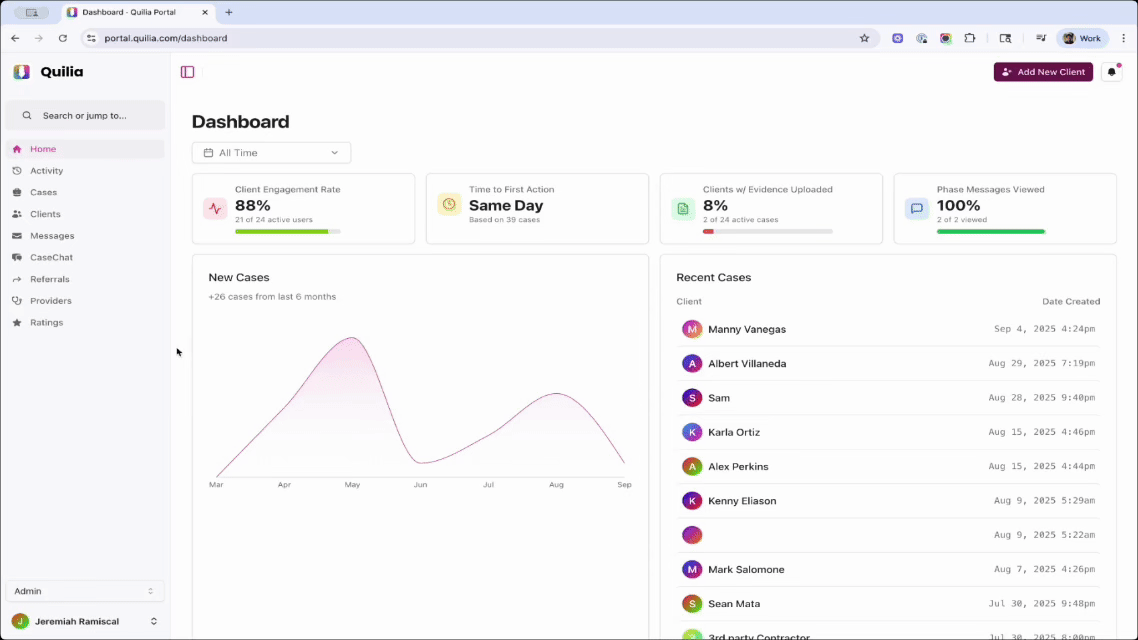Image resolution: width=1138 pixels, height=640 pixels.
Task: Open Manny Vanegas from Recent Cases
Action: tap(747, 328)
